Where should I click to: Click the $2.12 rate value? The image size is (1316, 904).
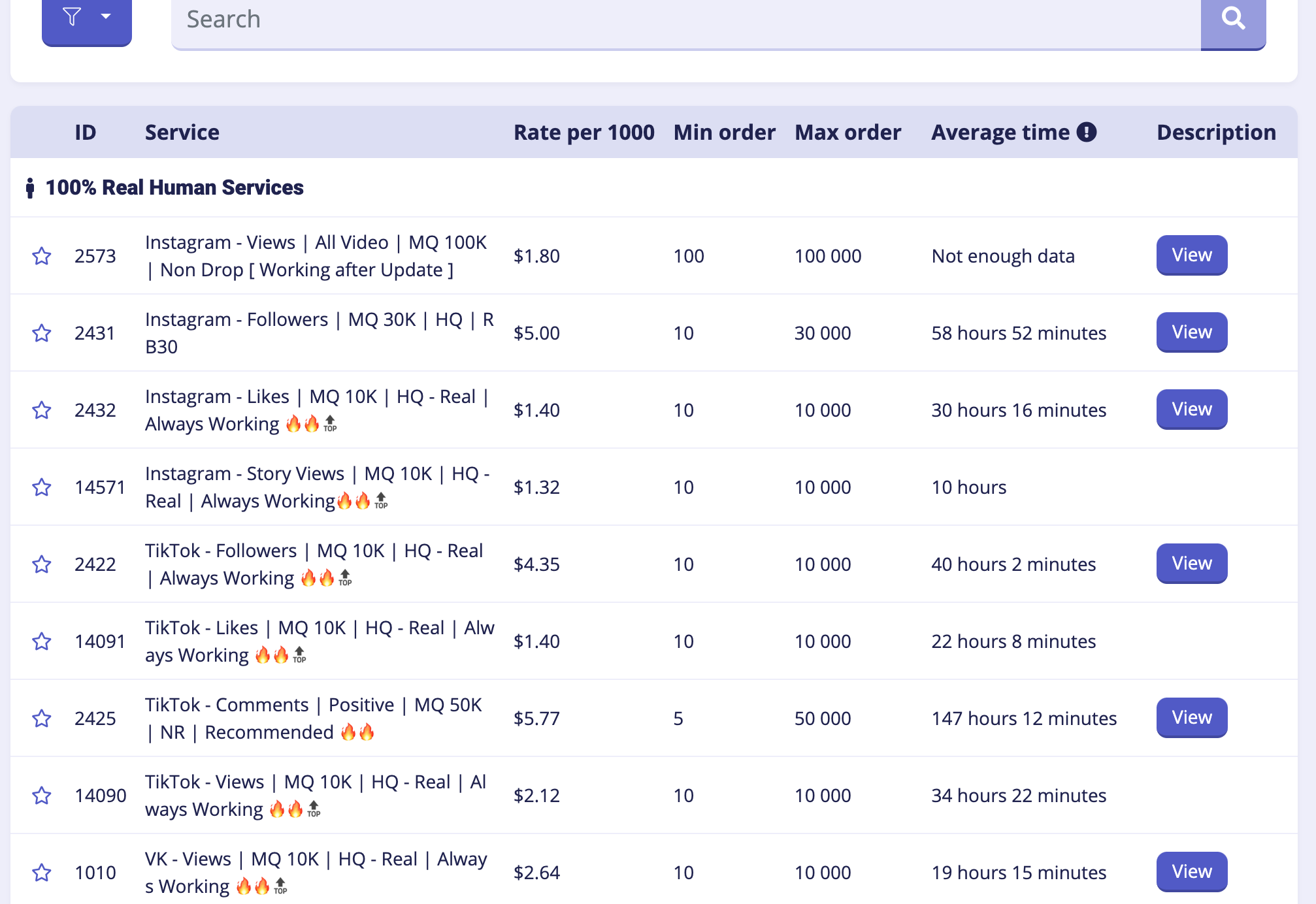(536, 796)
